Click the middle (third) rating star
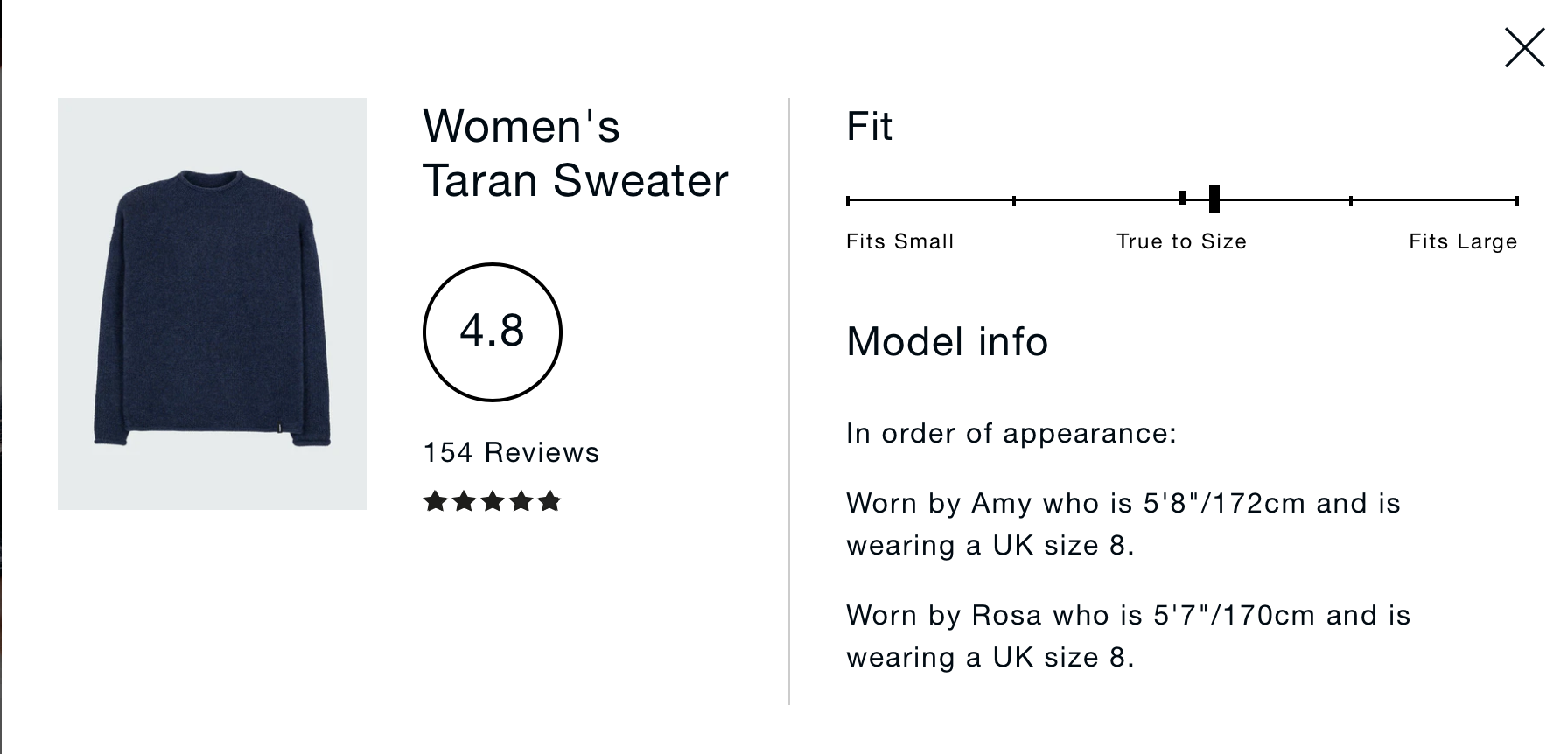 pos(492,501)
